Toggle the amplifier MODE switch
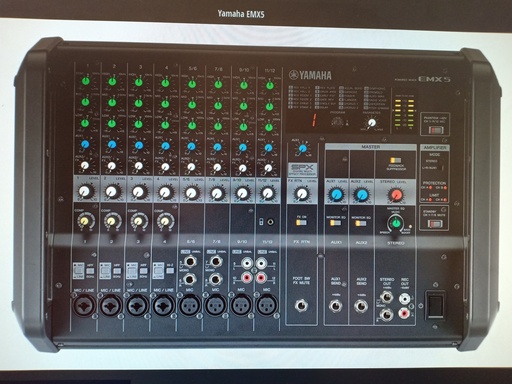The image size is (512, 384). pyautogui.click(x=442, y=165)
